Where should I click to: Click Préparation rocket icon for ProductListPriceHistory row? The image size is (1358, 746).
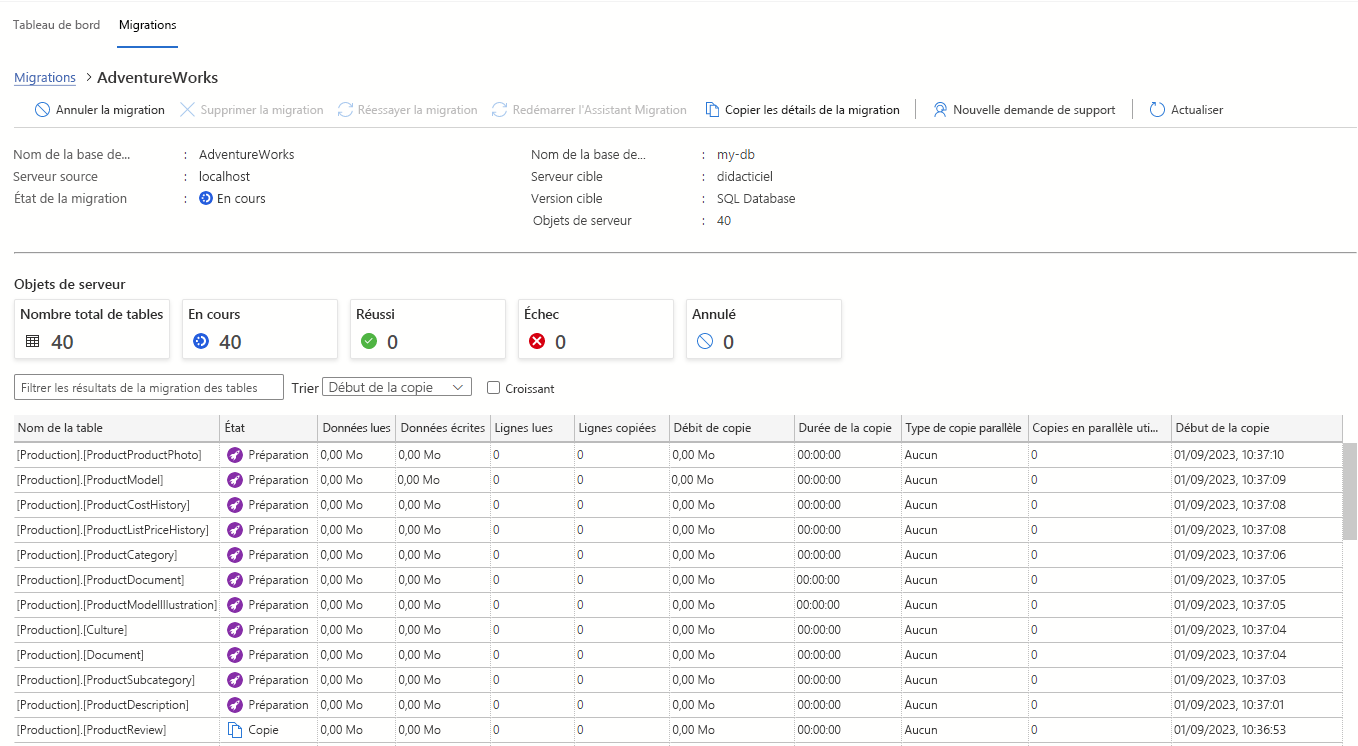235,530
